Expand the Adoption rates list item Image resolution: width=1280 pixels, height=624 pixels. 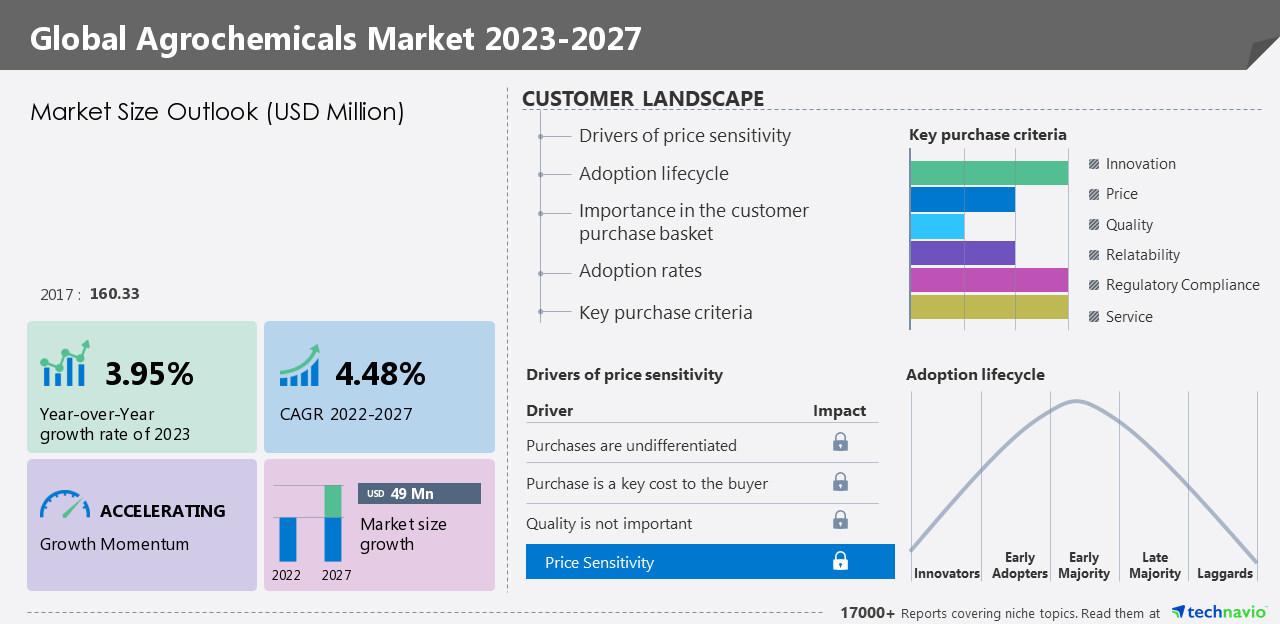coord(640,271)
